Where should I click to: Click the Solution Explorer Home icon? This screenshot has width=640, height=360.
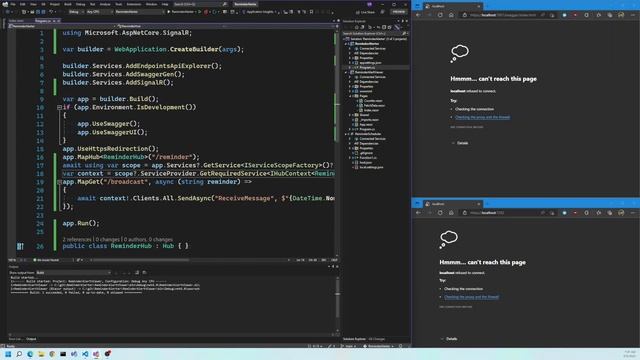pyautogui.click(x=356, y=27)
